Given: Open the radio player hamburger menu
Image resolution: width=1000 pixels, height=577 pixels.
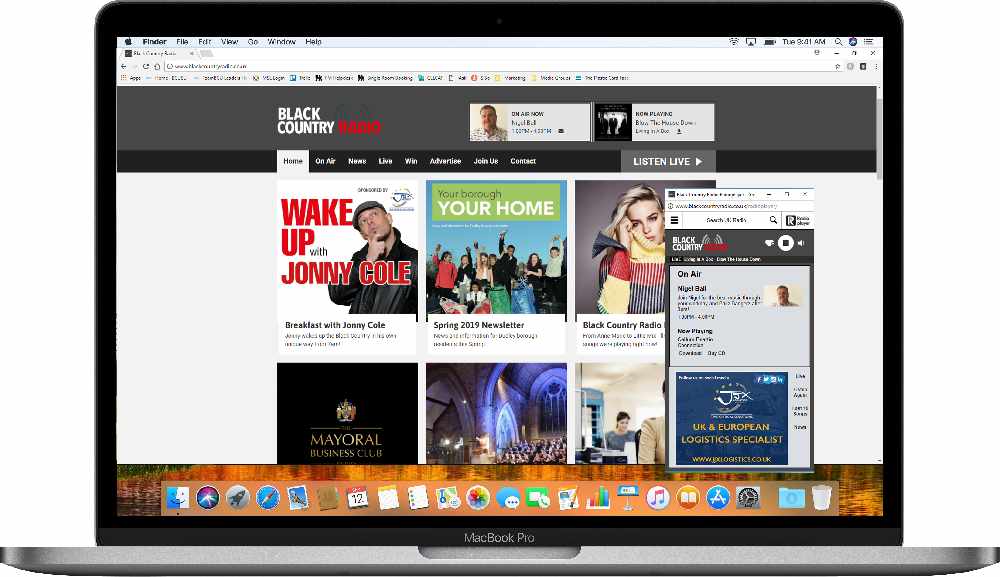Looking at the screenshot, I should (x=674, y=221).
